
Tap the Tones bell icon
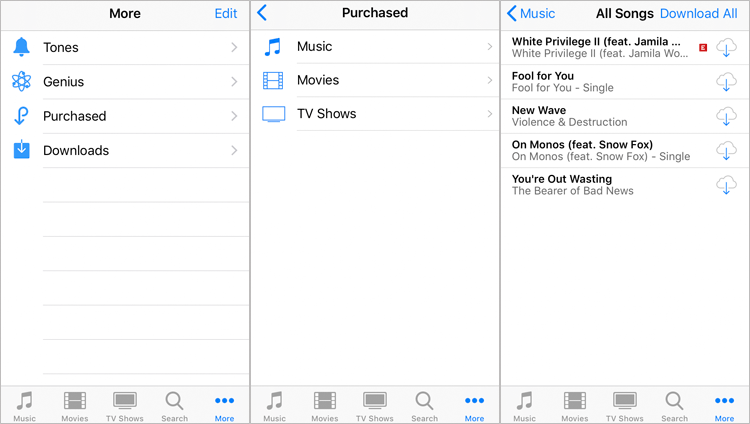click(22, 47)
